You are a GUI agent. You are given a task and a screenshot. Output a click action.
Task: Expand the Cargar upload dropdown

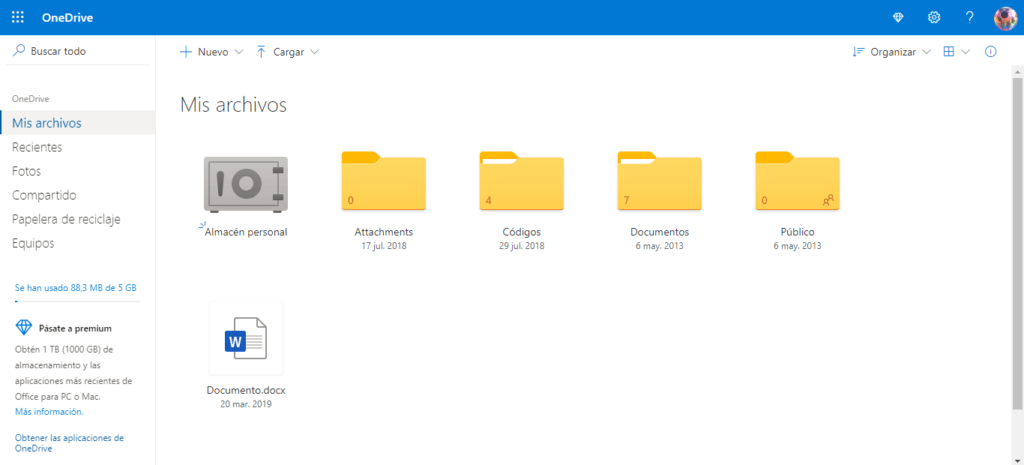[288, 52]
